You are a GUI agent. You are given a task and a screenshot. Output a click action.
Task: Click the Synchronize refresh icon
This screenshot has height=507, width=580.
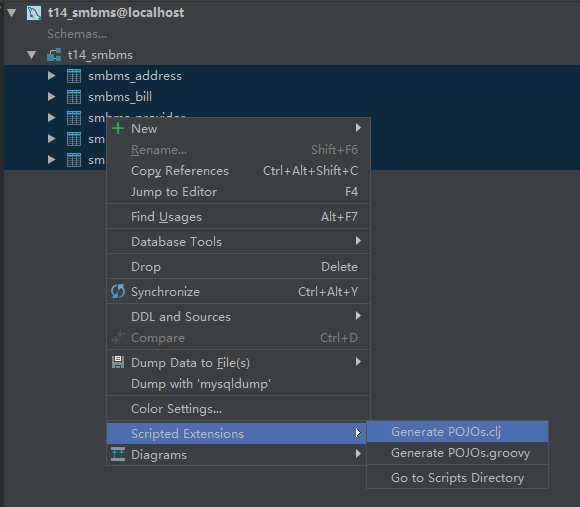click(118, 291)
